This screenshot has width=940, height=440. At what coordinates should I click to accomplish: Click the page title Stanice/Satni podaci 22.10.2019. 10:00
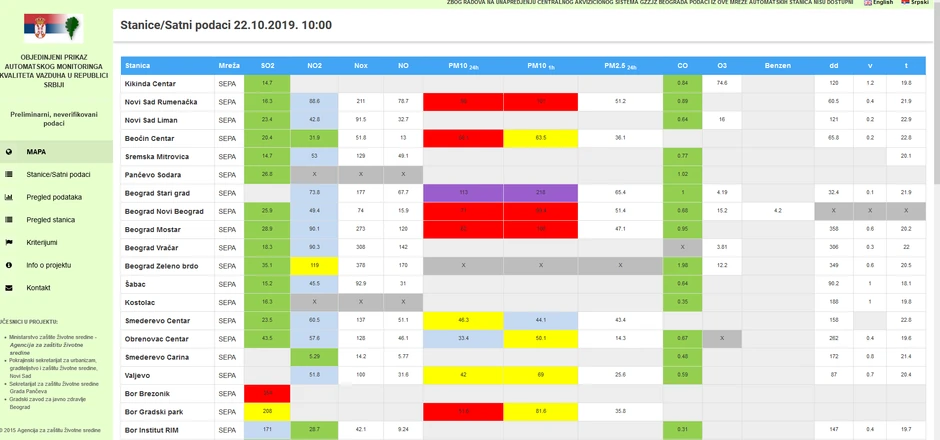point(226,25)
